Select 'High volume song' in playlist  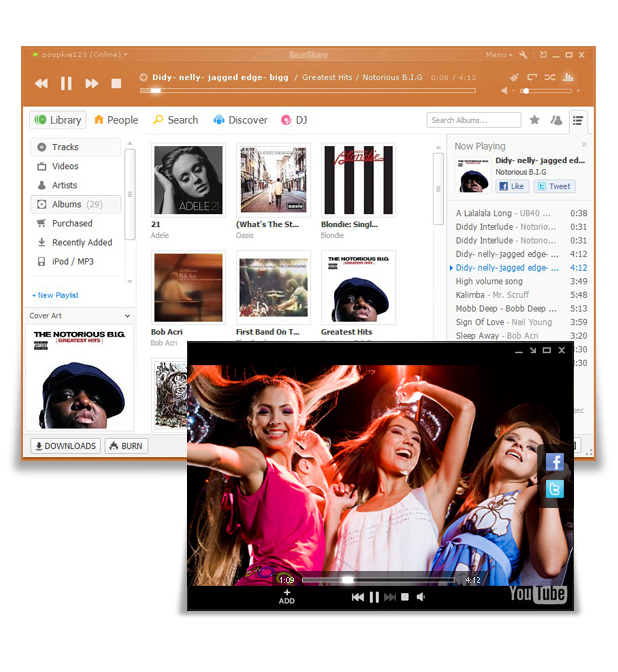pyautogui.click(x=521, y=281)
